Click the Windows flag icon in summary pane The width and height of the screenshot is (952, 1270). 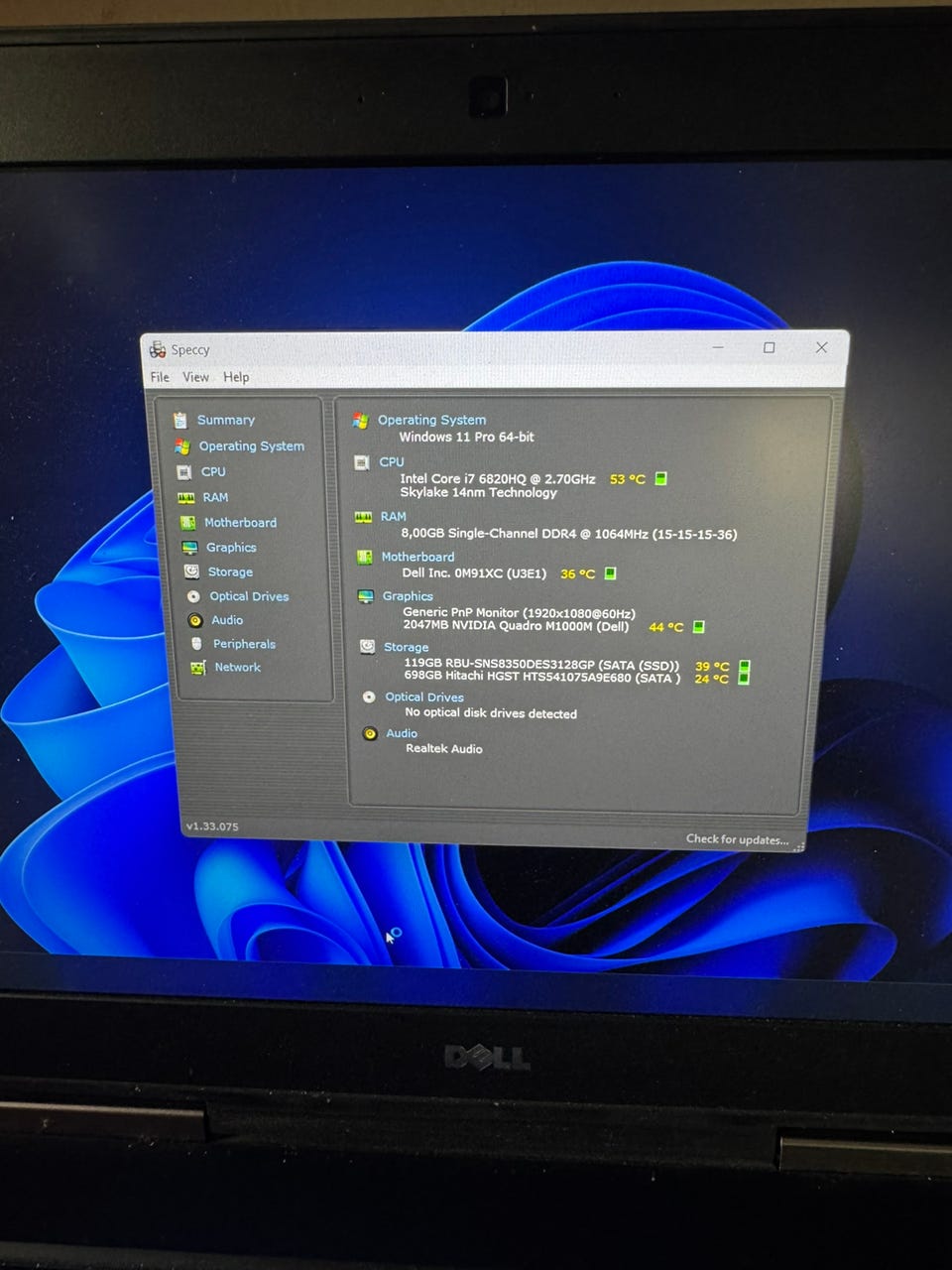[360, 421]
